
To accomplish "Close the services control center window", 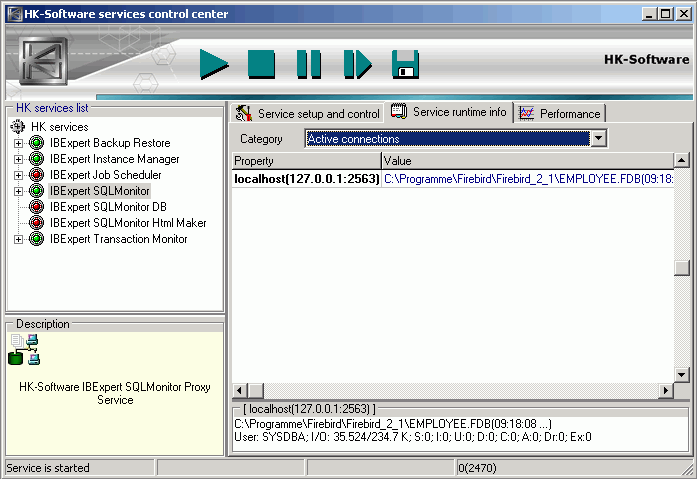I will (684, 14).
